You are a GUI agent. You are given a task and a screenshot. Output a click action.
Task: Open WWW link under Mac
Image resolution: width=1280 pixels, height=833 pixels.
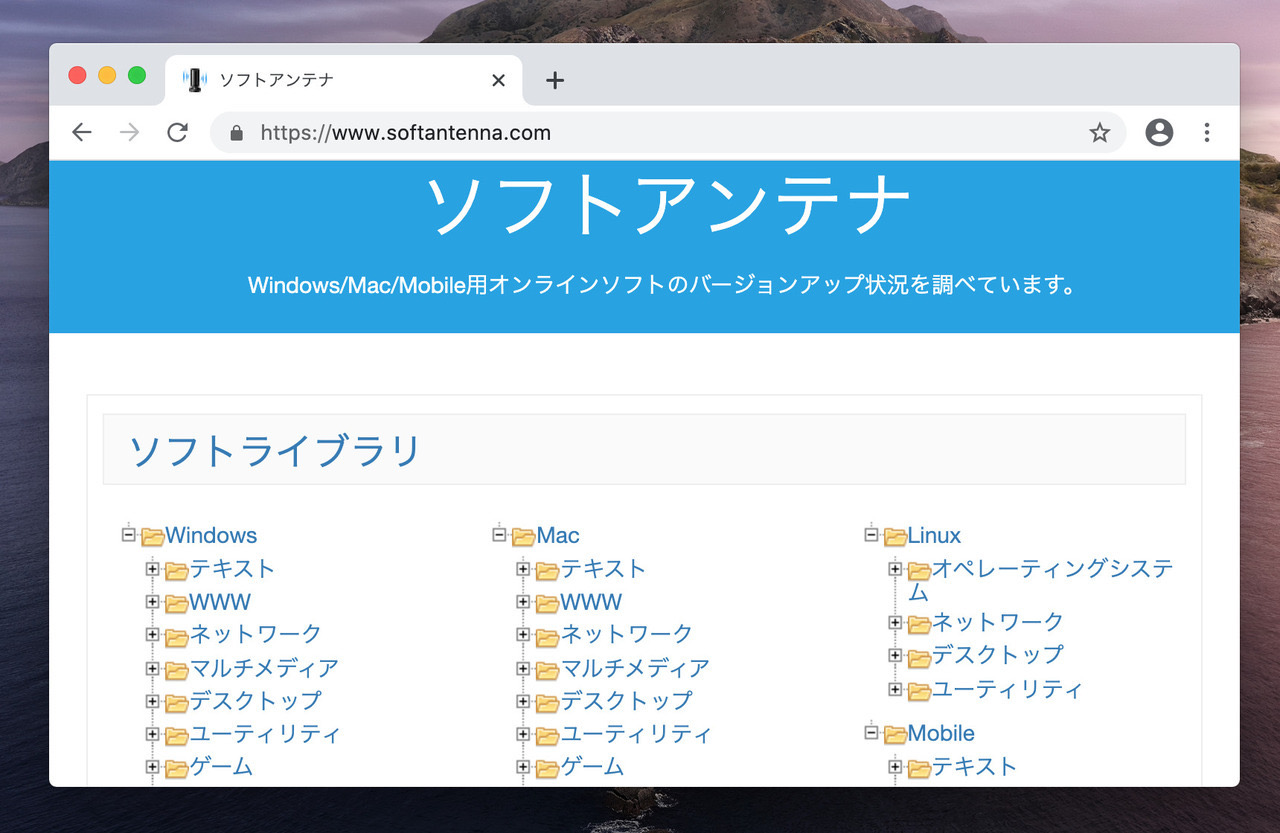(x=591, y=602)
